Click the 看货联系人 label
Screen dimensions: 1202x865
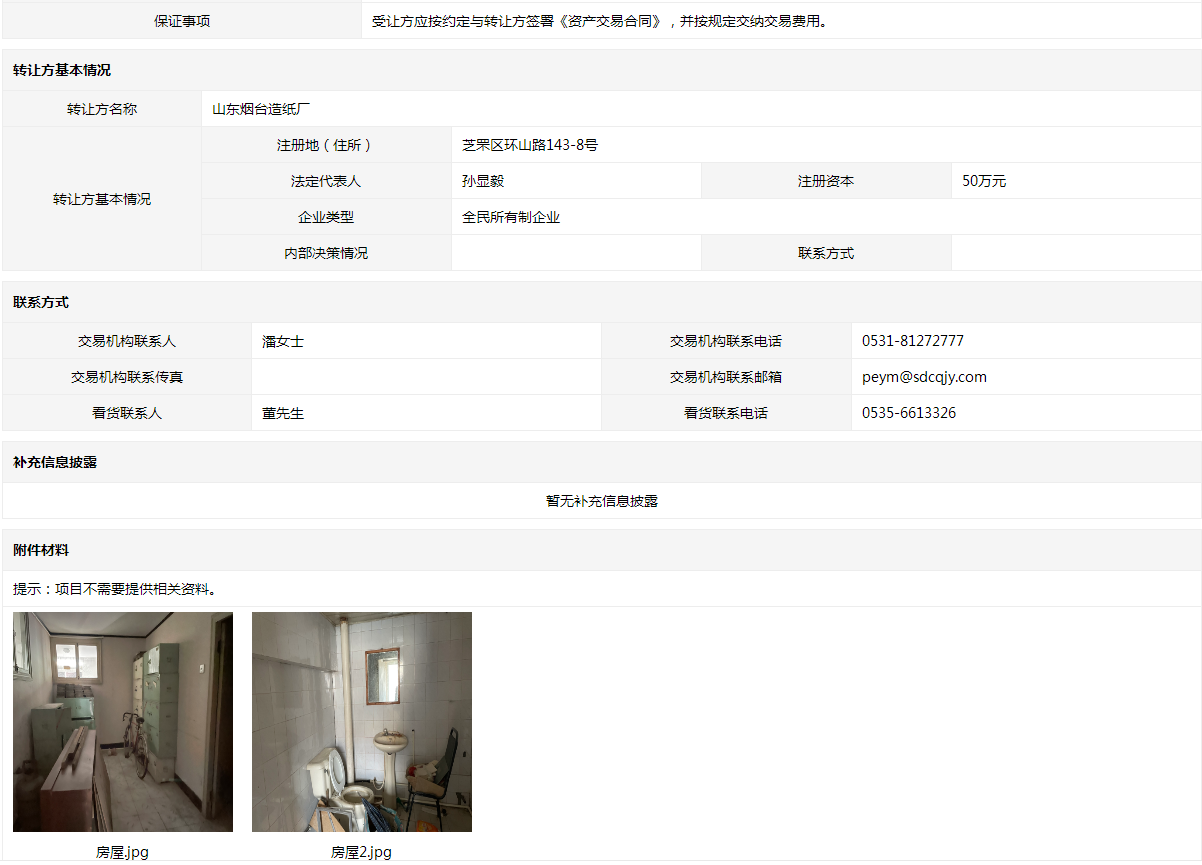point(127,413)
